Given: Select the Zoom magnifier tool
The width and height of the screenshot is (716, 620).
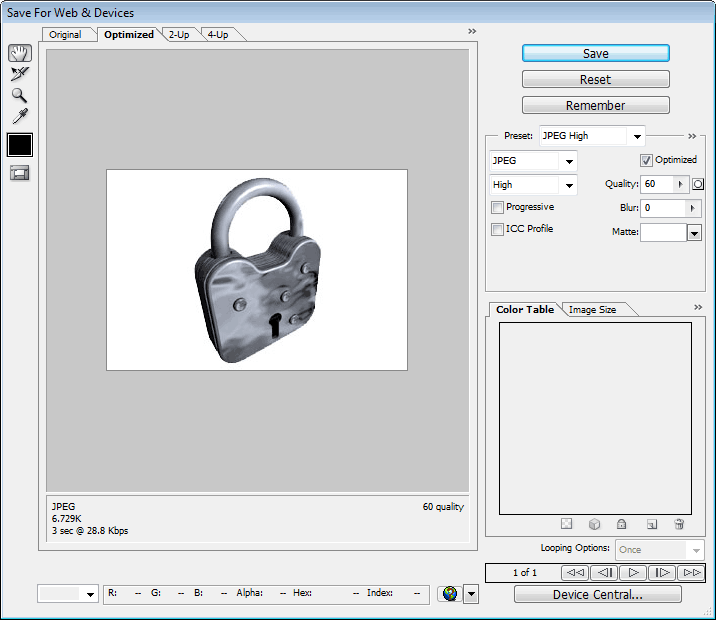Looking at the screenshot, I should click(x=19, y=95).
